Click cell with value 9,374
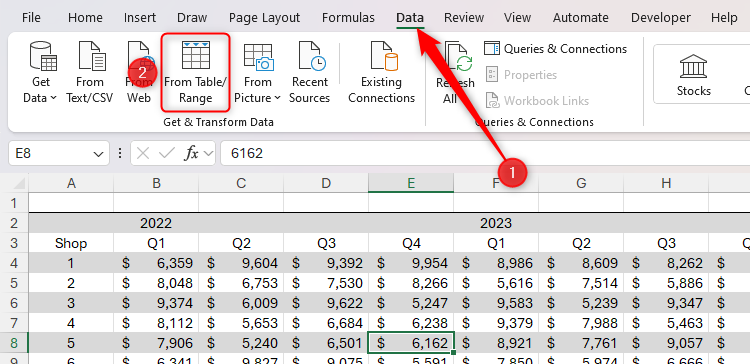Screen dimensions: 750x364 (156, 303)
